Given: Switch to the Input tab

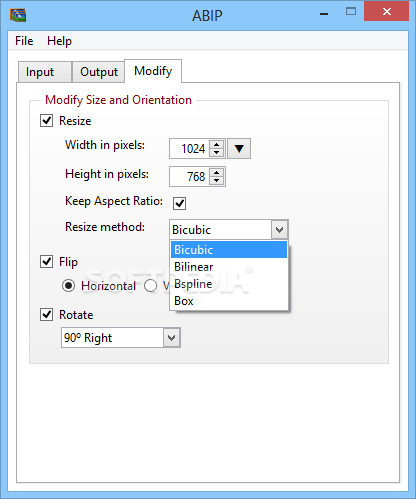Looking at the screenshot, I should point(44,72).
